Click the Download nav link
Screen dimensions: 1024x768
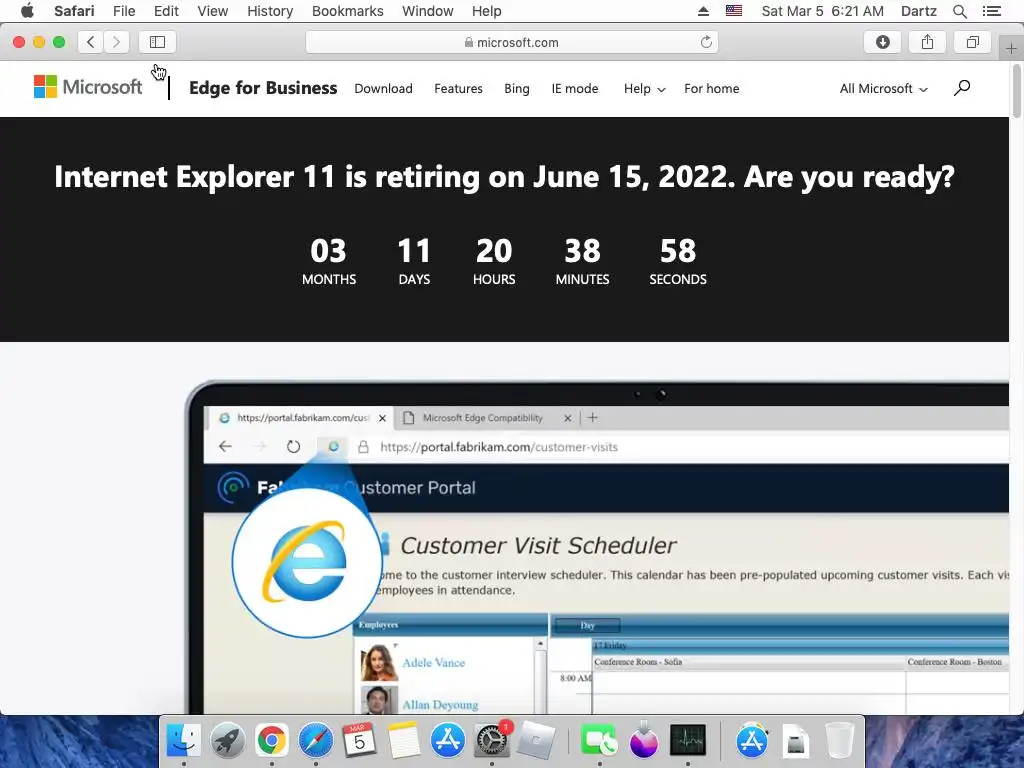click(x=383, y=89)
